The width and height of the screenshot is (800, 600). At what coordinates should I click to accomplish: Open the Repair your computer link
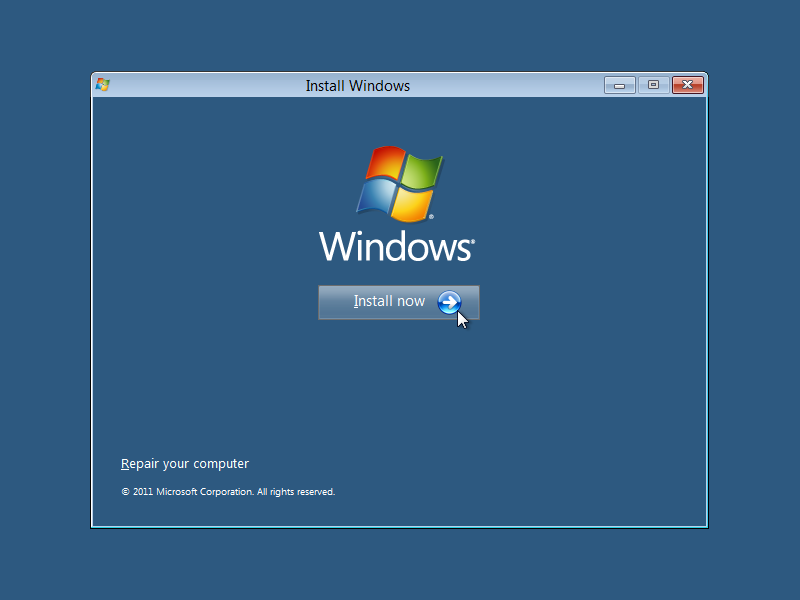[185, 464]
